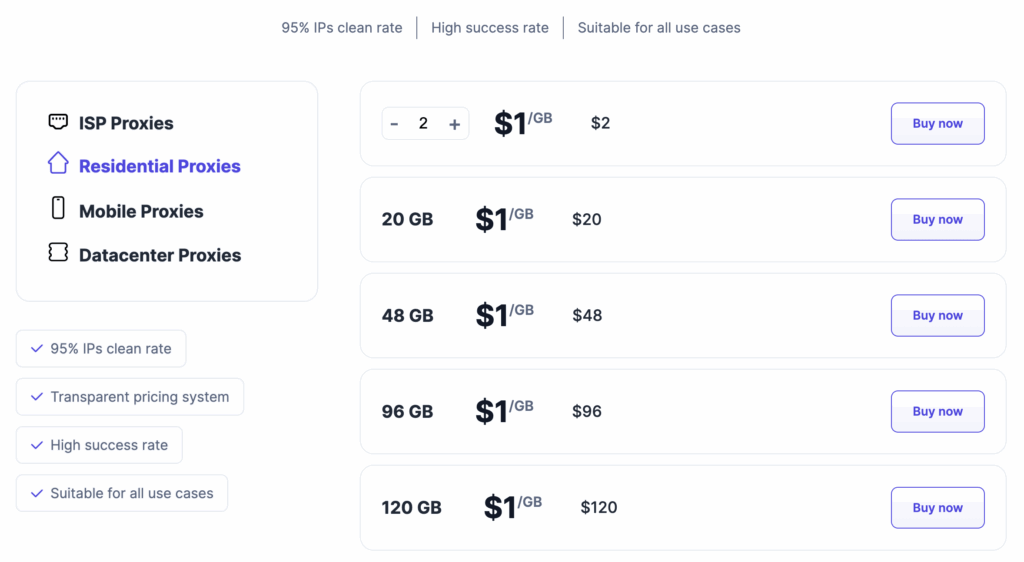Click the Datacenter Proxies icon
Viewport: 1024px width, 562px height.
point(58,252)
